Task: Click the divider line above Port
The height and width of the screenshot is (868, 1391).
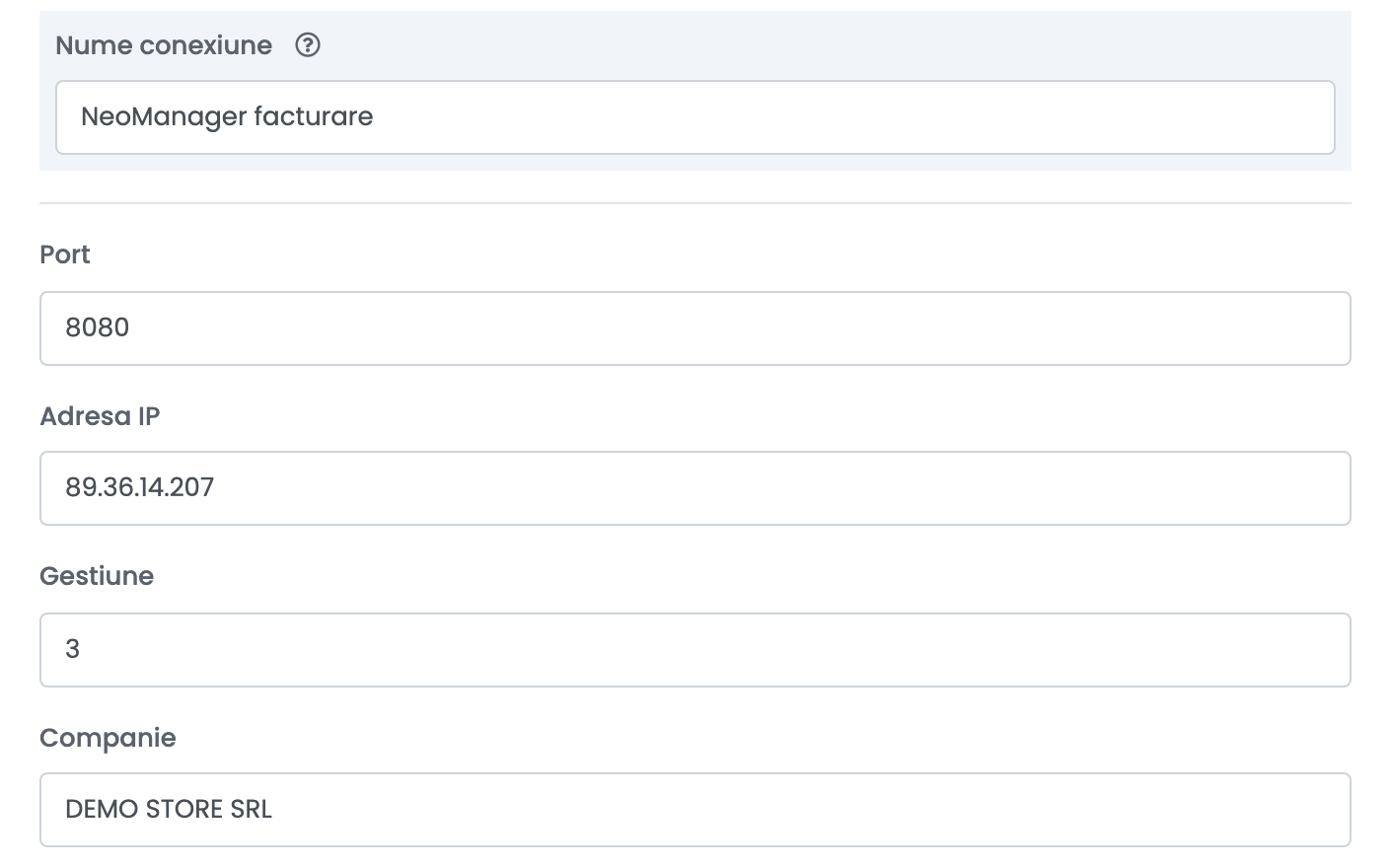Action: (x=695, y=203)
